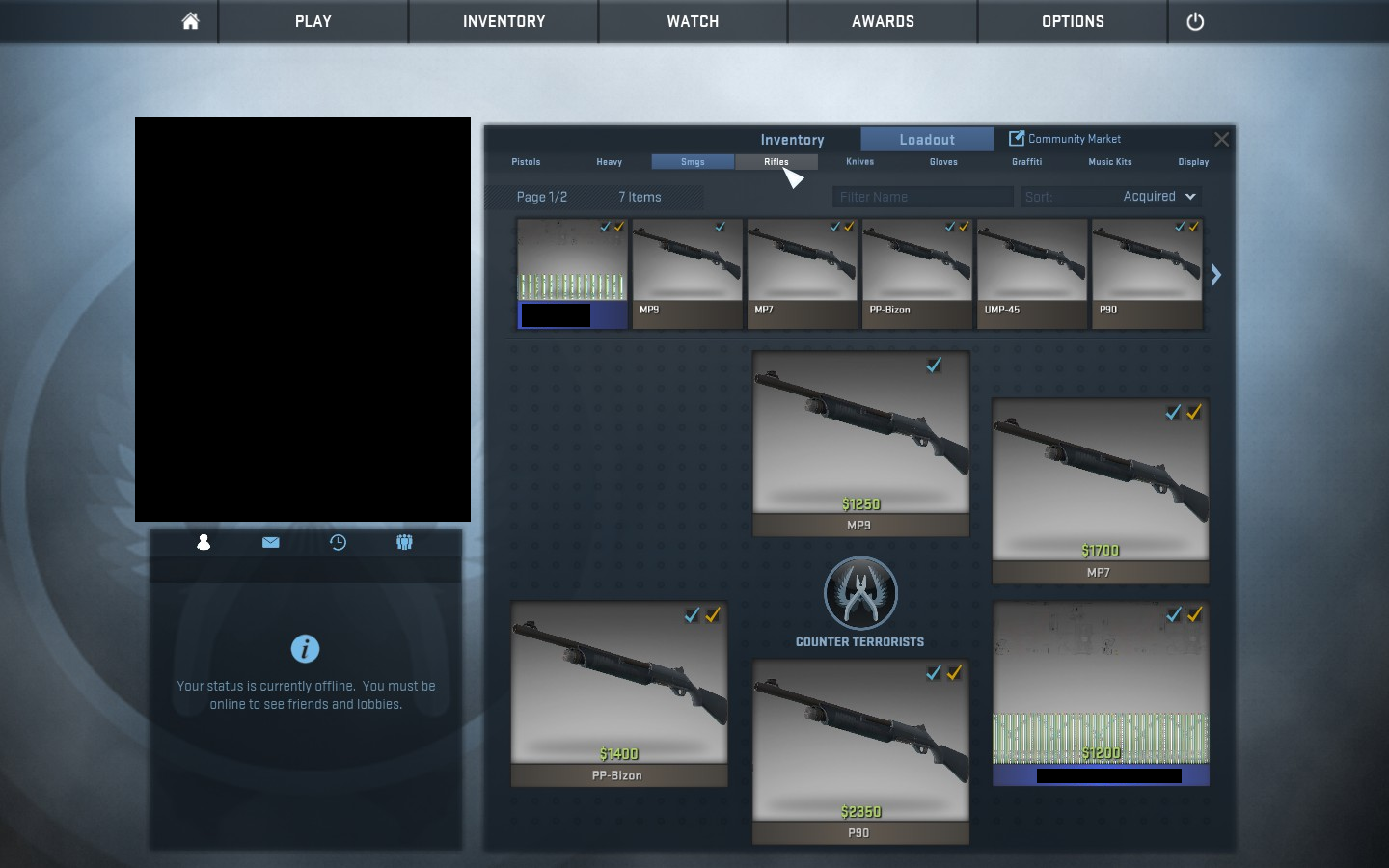The height and width of the screenshot is (868, 1389).
Task: Open groups using the people icon
Action: (404, 542)
